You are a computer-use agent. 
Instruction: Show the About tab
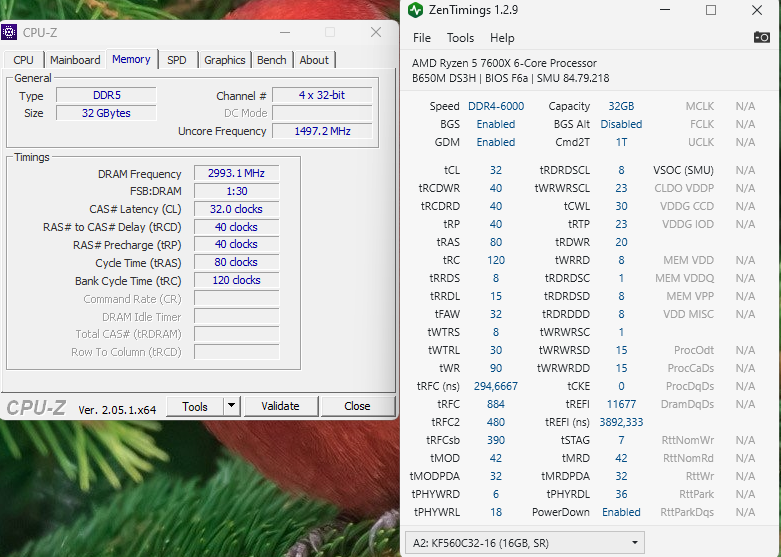(x=314, y=60)
